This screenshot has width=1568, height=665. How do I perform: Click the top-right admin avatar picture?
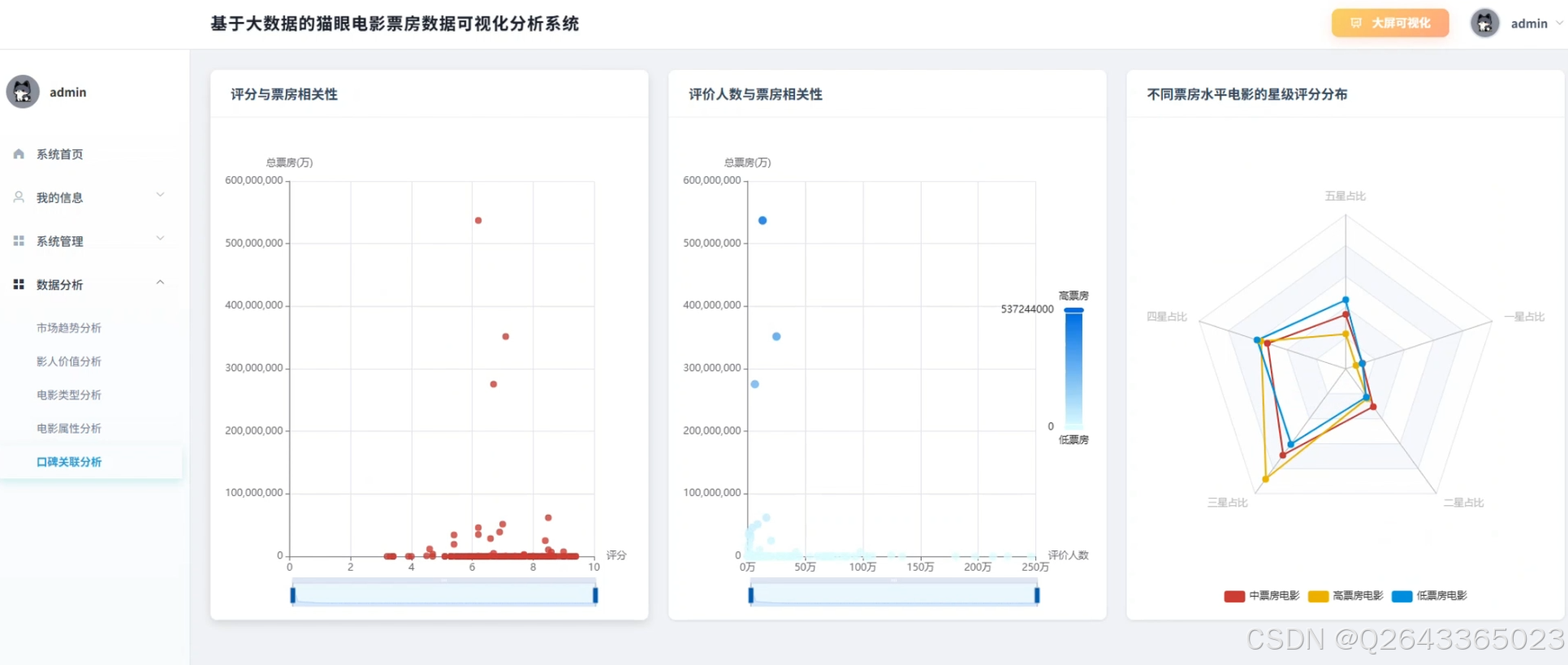pyautogui.click(x=1485, y=24)
